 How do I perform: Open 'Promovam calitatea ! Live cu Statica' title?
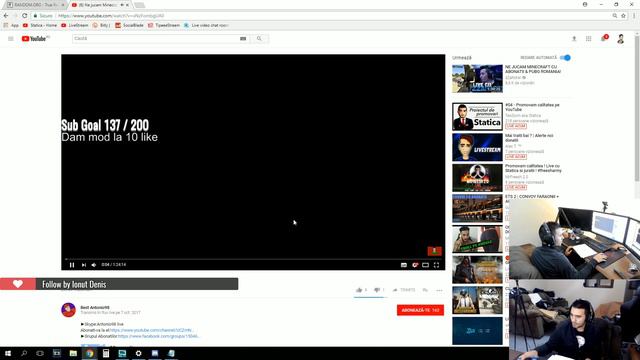(x=533, y=168)
